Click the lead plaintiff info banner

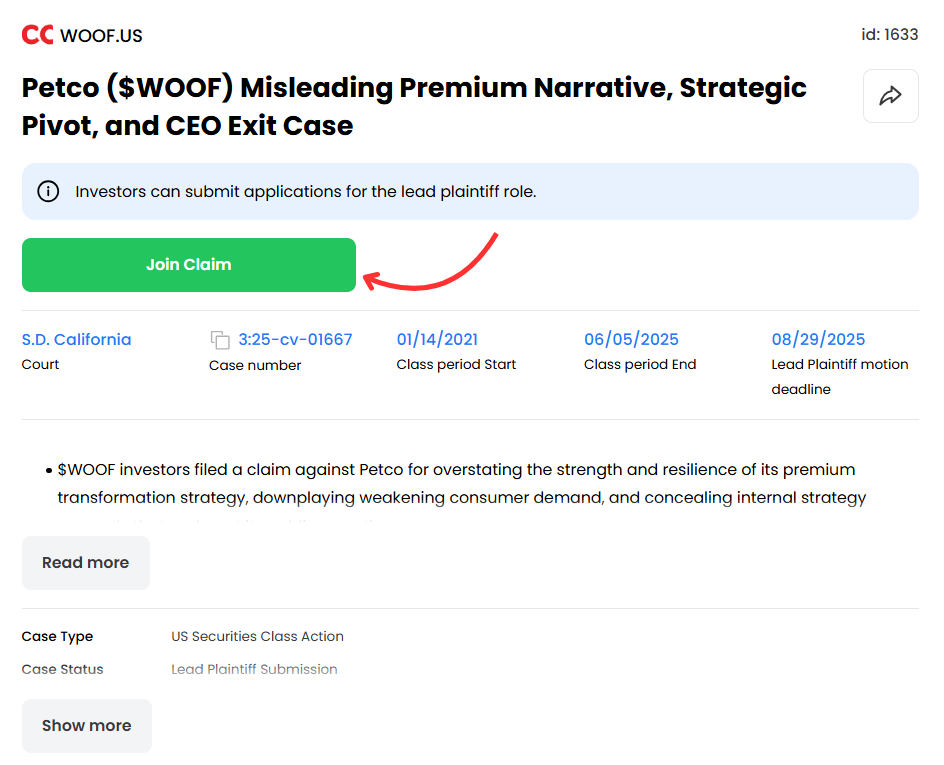pyautogui.click(x=470, y=191)
